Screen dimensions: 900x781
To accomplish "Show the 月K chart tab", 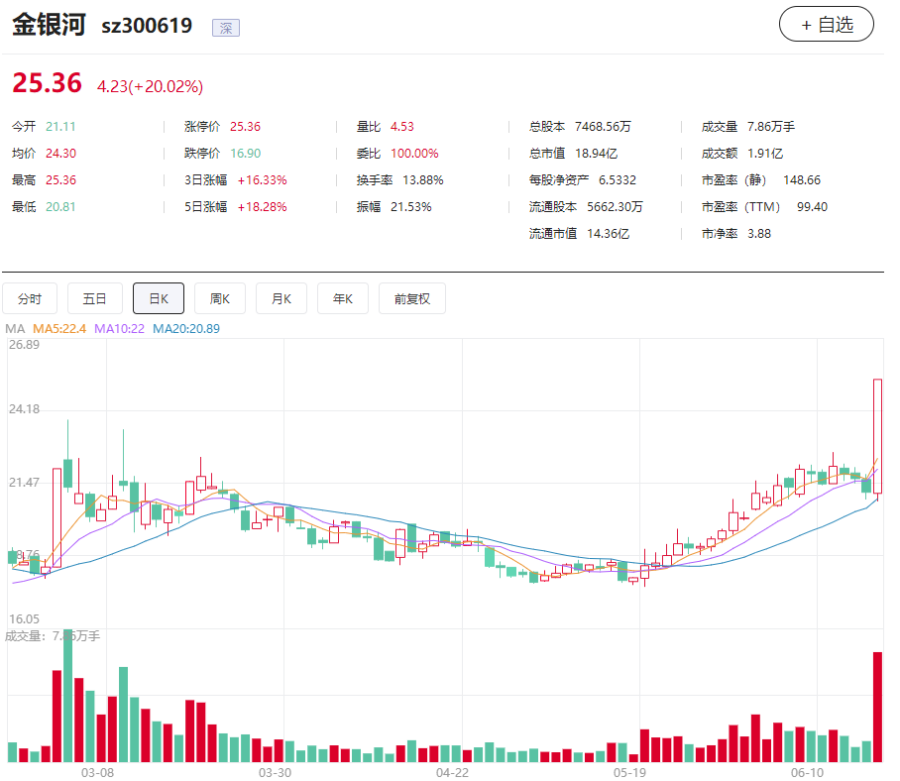I will tap(281, 298).
